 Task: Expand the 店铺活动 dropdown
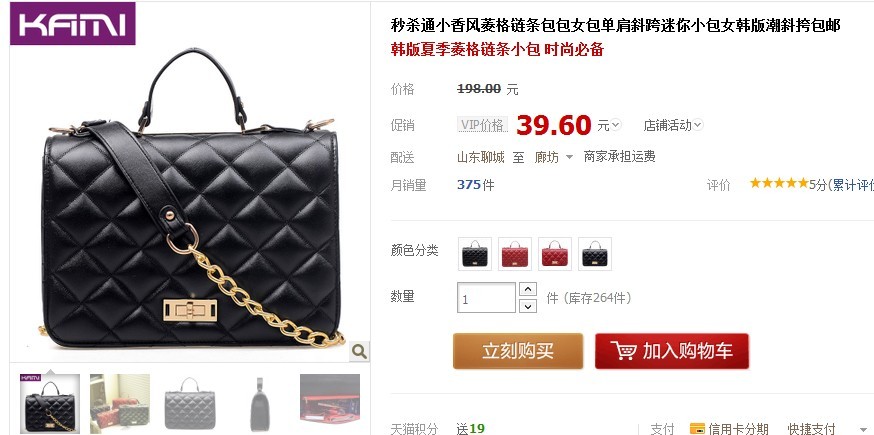click(x=673, y=125)
